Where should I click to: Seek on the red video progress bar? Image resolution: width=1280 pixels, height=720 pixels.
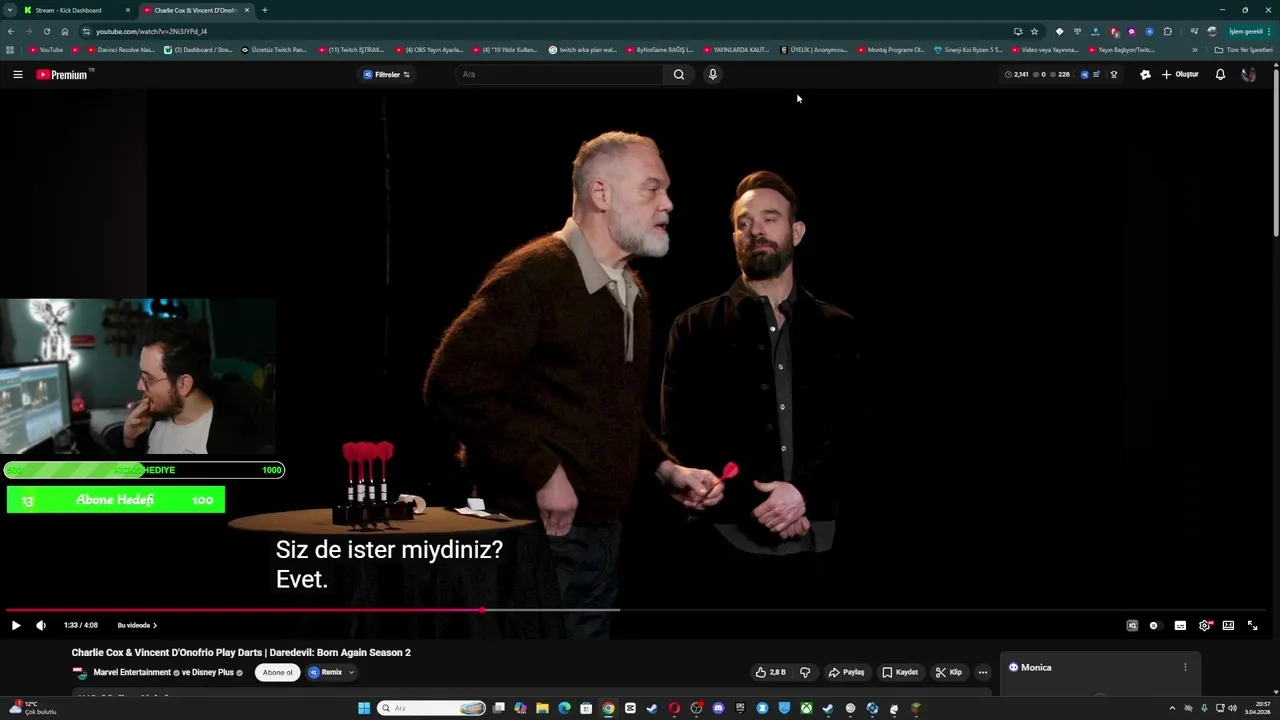(243, 609)
